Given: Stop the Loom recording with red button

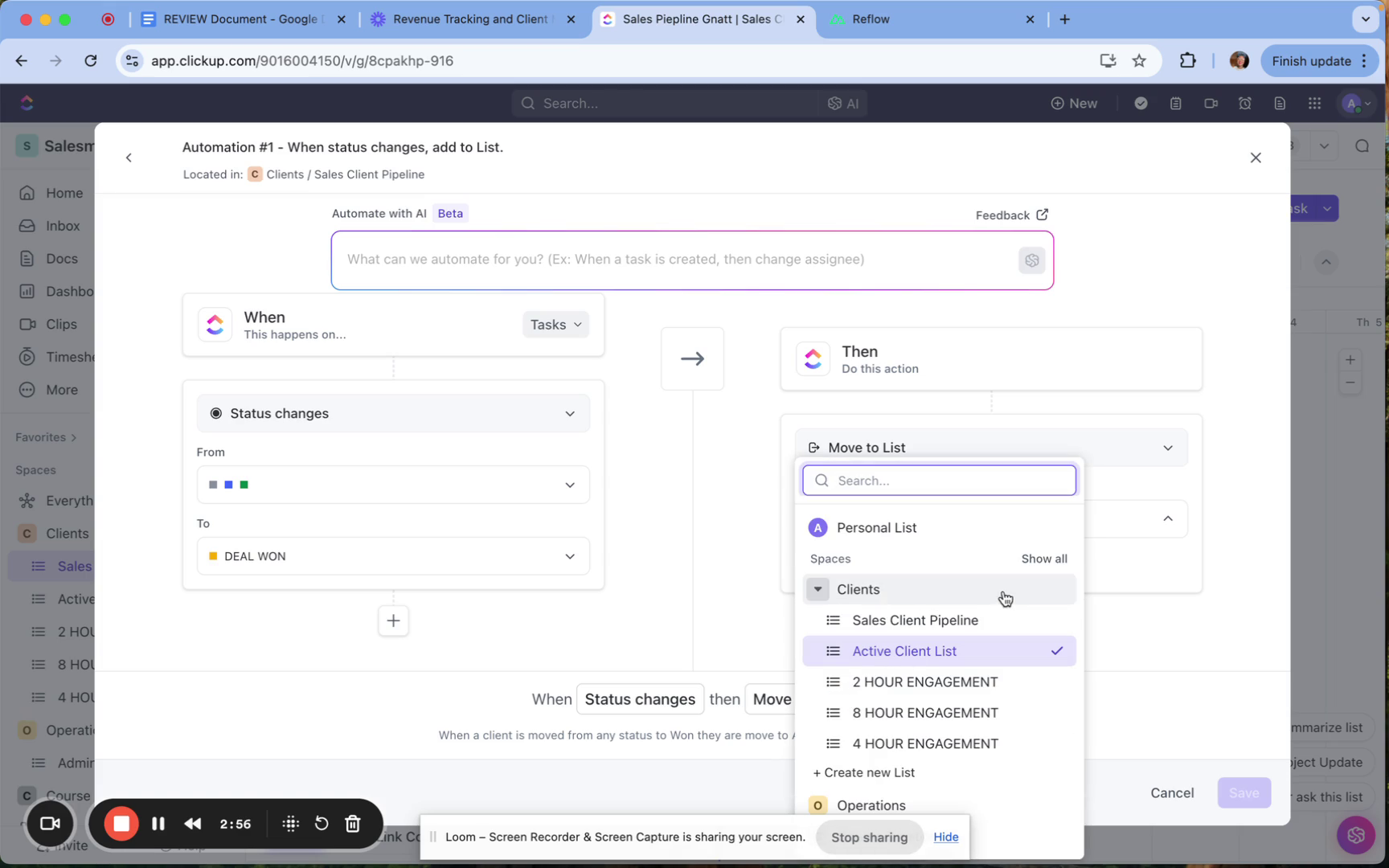Looking at the screenshot, I should coord(121,824).
